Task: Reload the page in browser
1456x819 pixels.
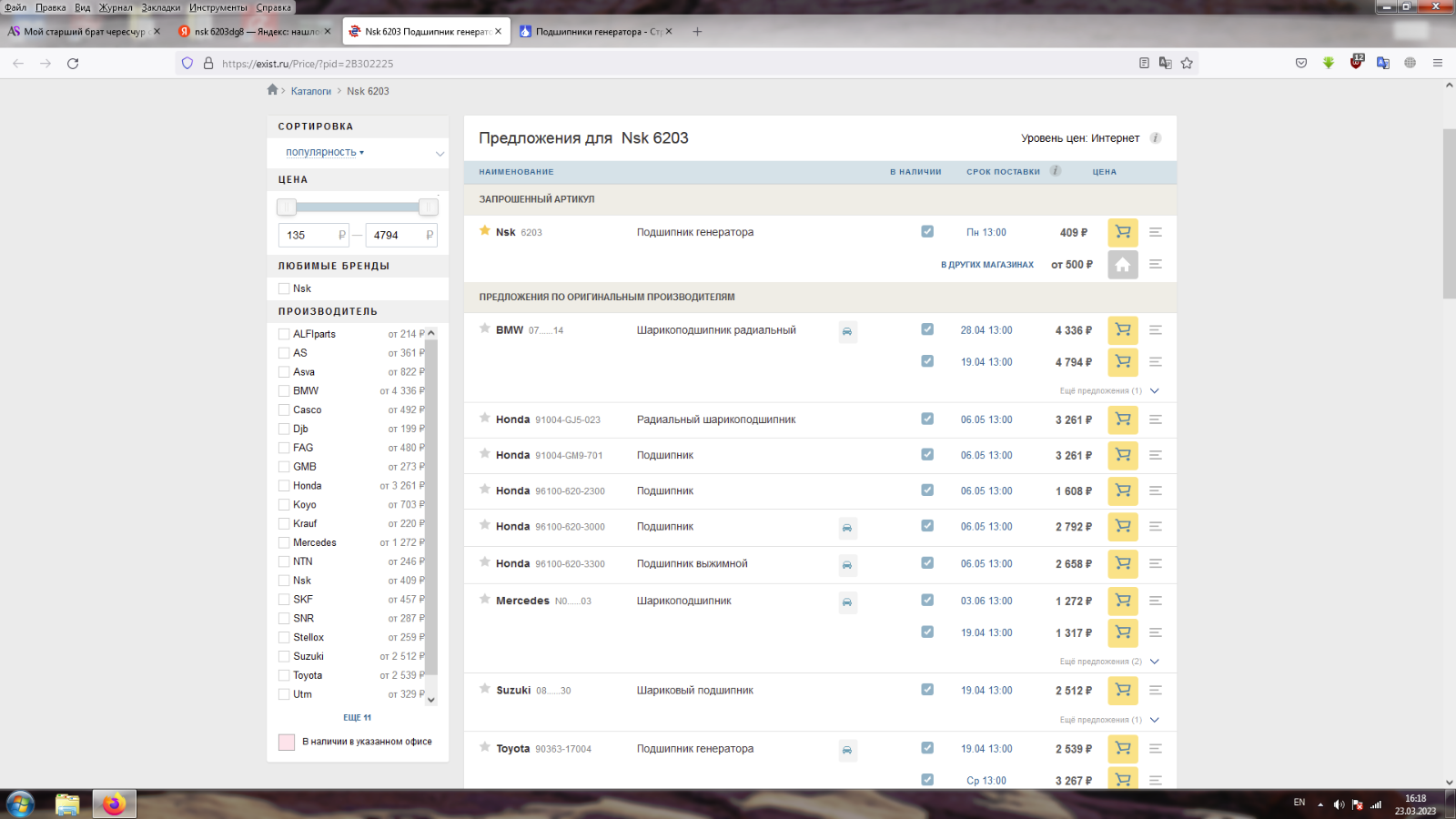Action: pyautogui.click(x=73, y=64)
